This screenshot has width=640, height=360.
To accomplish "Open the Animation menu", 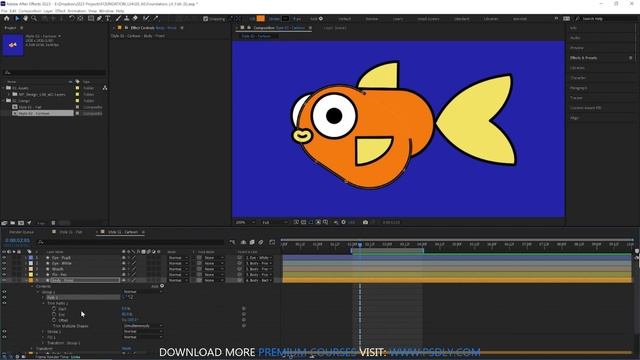I will 77,11.
